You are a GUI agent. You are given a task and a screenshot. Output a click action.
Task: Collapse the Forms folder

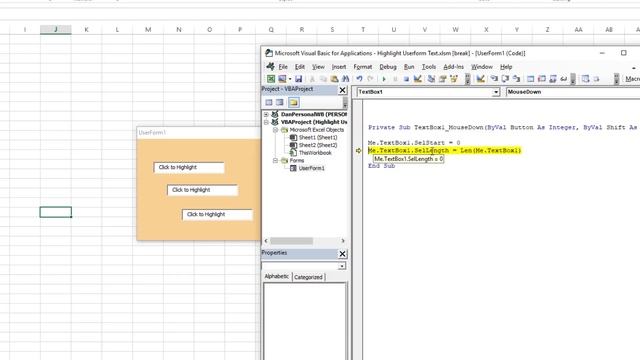point(275,160)
